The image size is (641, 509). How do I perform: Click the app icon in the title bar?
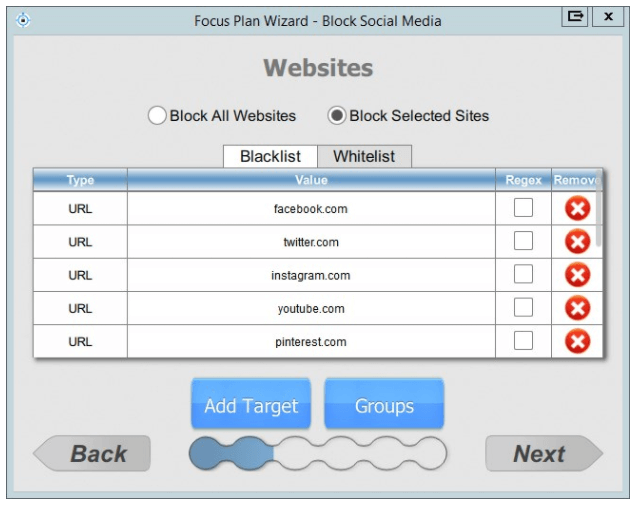point(24,19)
